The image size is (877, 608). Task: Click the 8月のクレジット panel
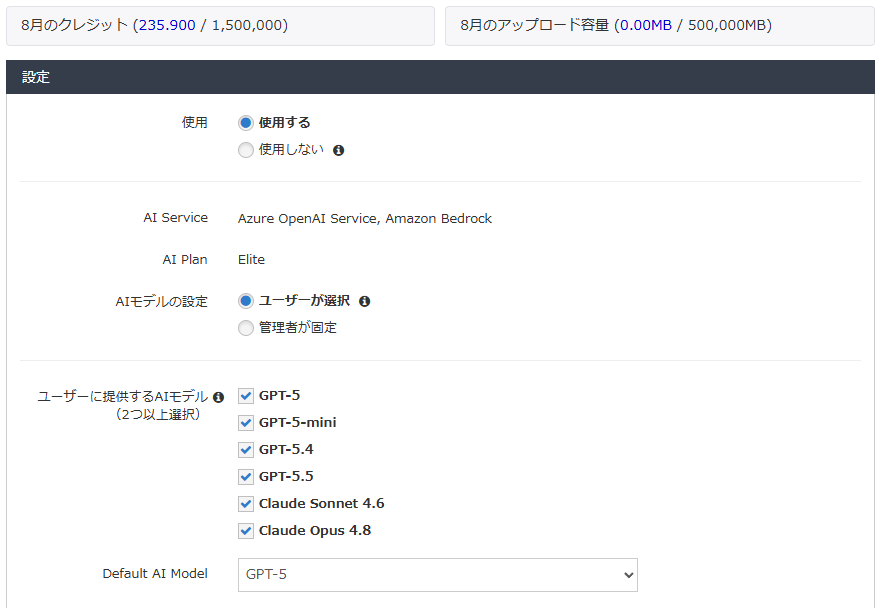click(x=220, y=26)
